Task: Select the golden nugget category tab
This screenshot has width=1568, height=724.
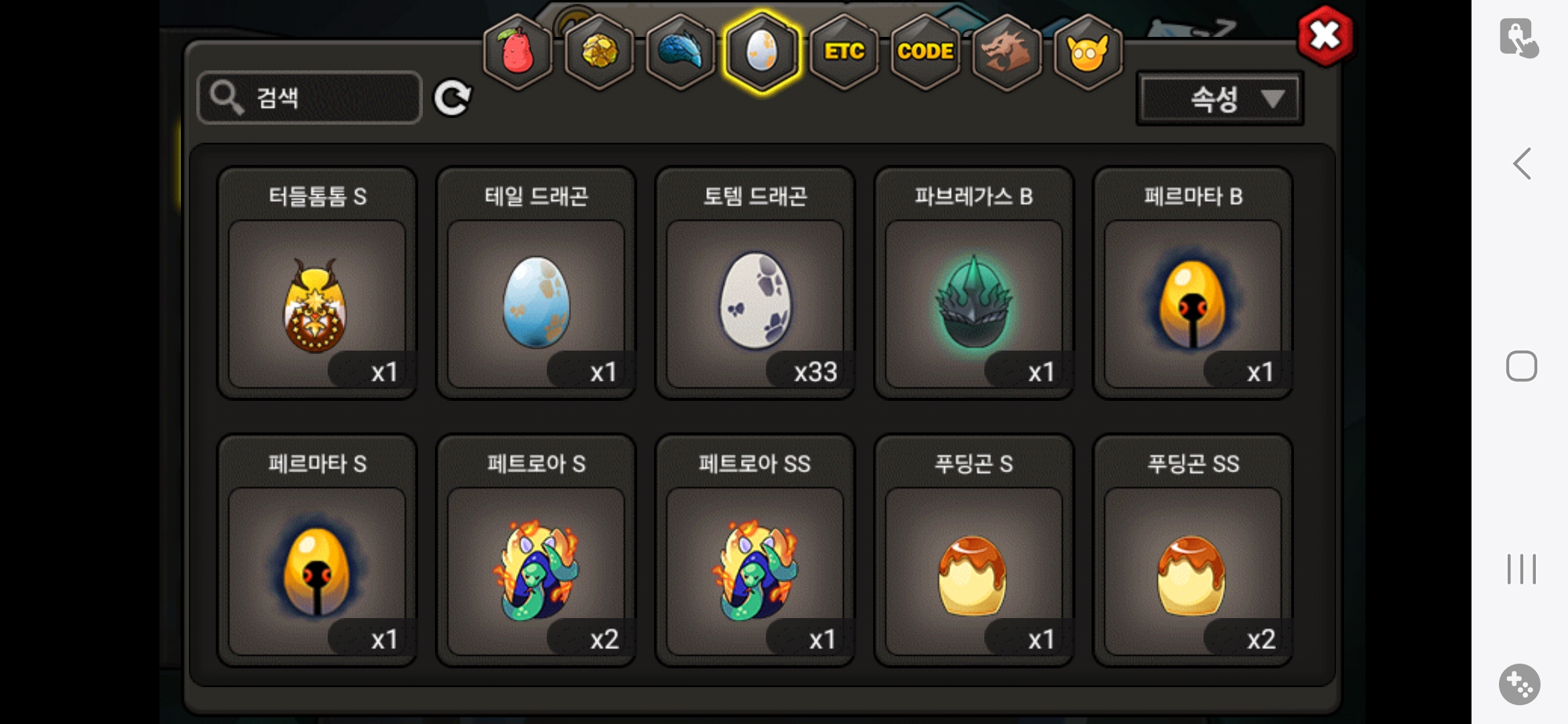Action: point(599,52)
